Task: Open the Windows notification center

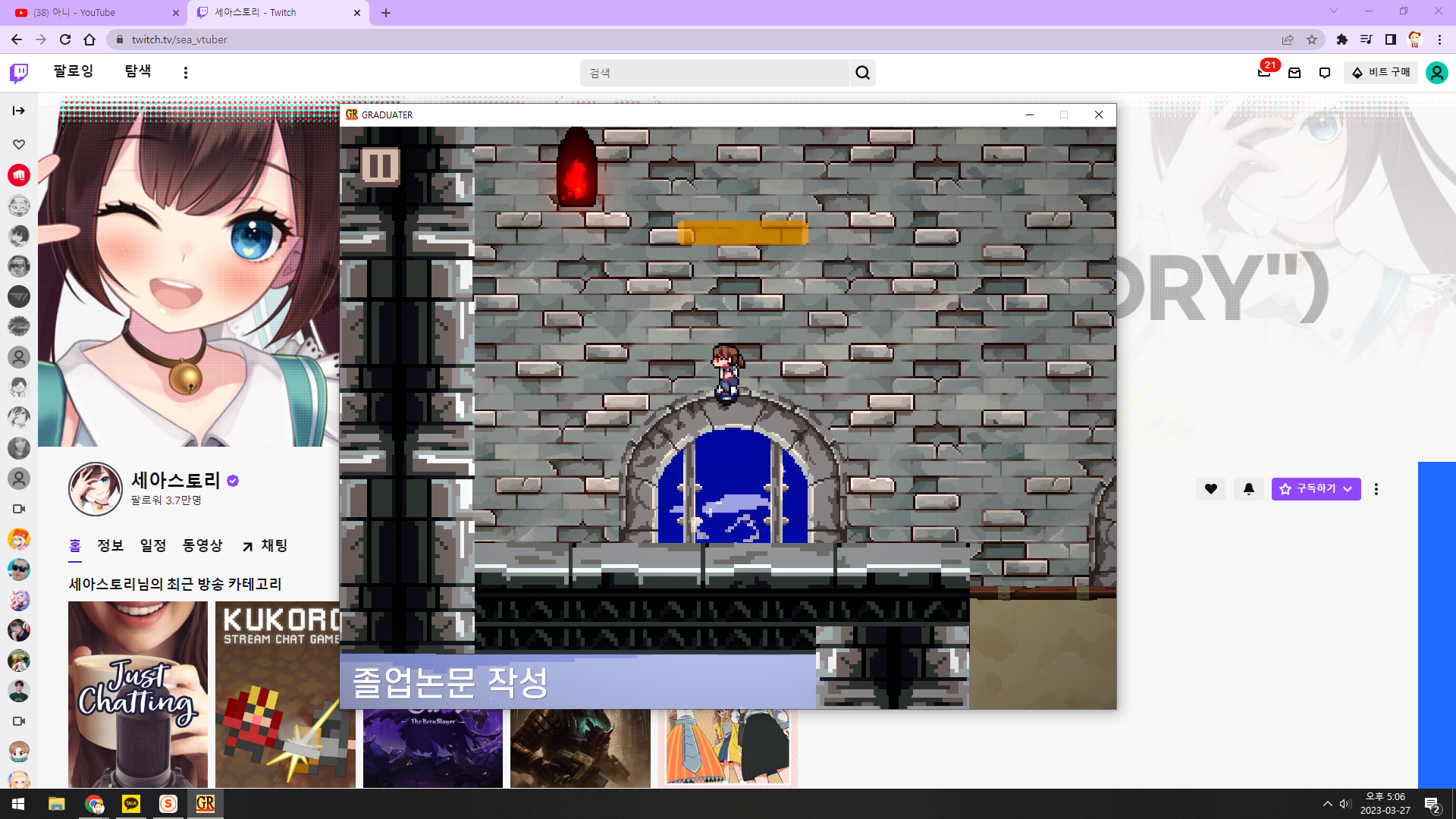Action: pos(1432,805)
